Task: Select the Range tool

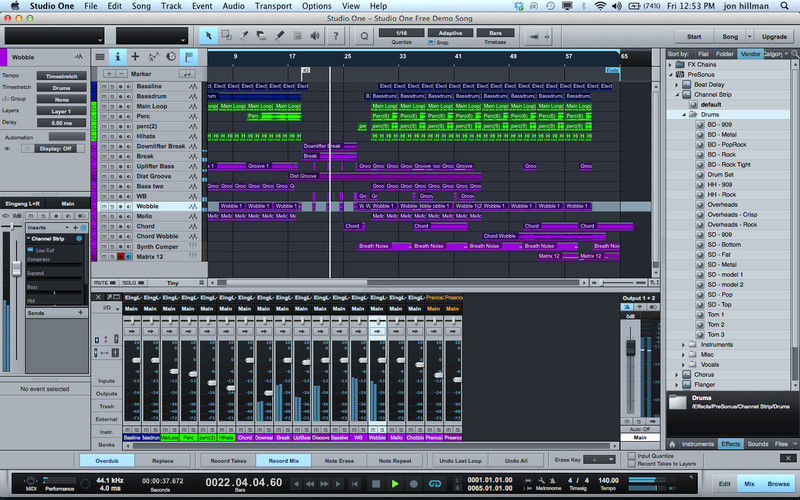Action: [x=226, y=36]
